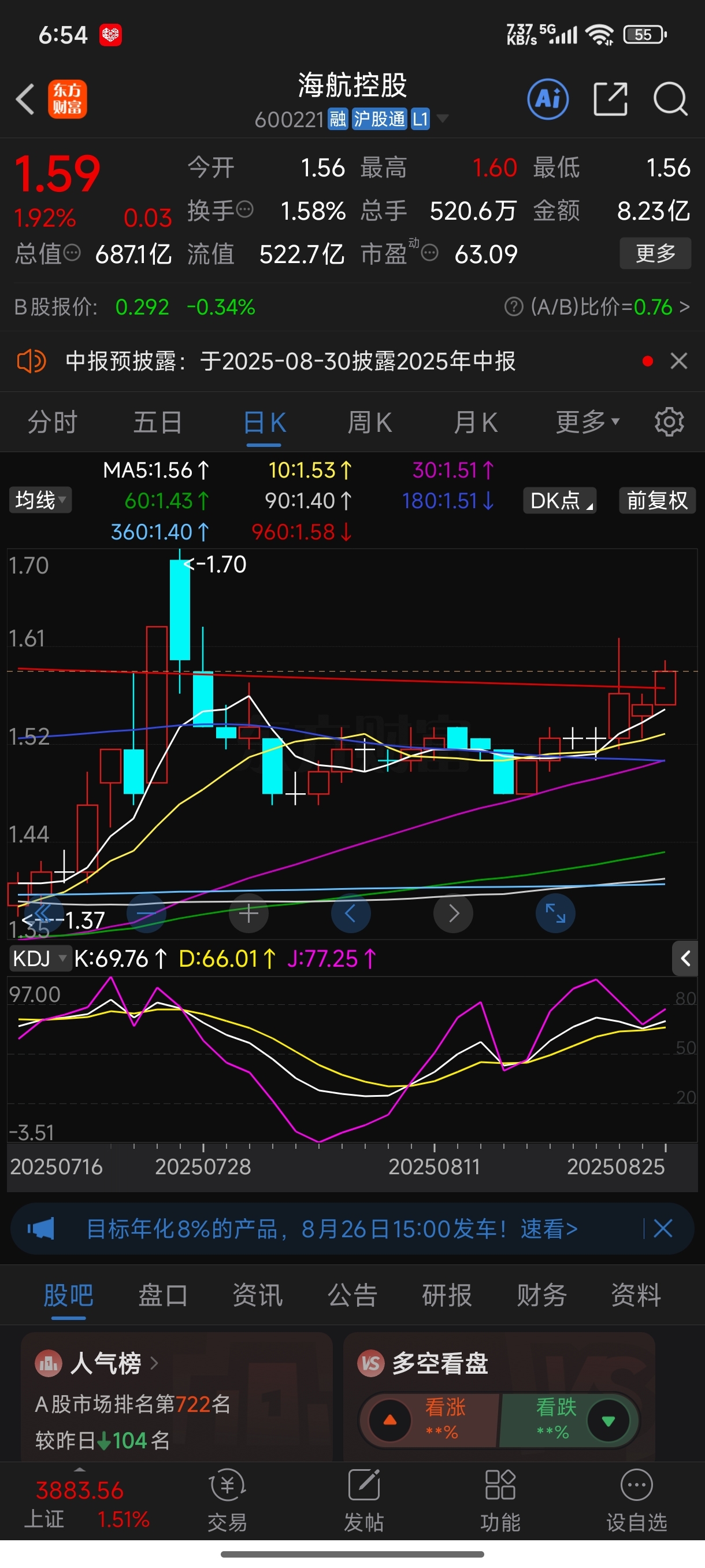Open the Ai assistant icon
Image resolution: width=705 pixels, height=1568 pixels.
548,99
